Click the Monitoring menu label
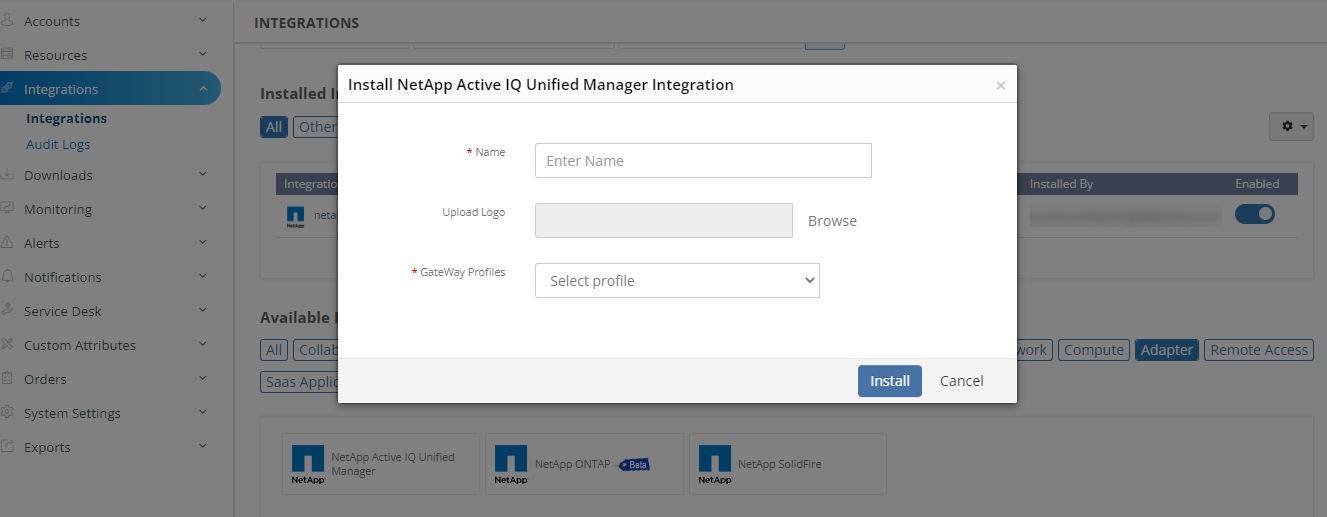 click(x=58, y=209)
